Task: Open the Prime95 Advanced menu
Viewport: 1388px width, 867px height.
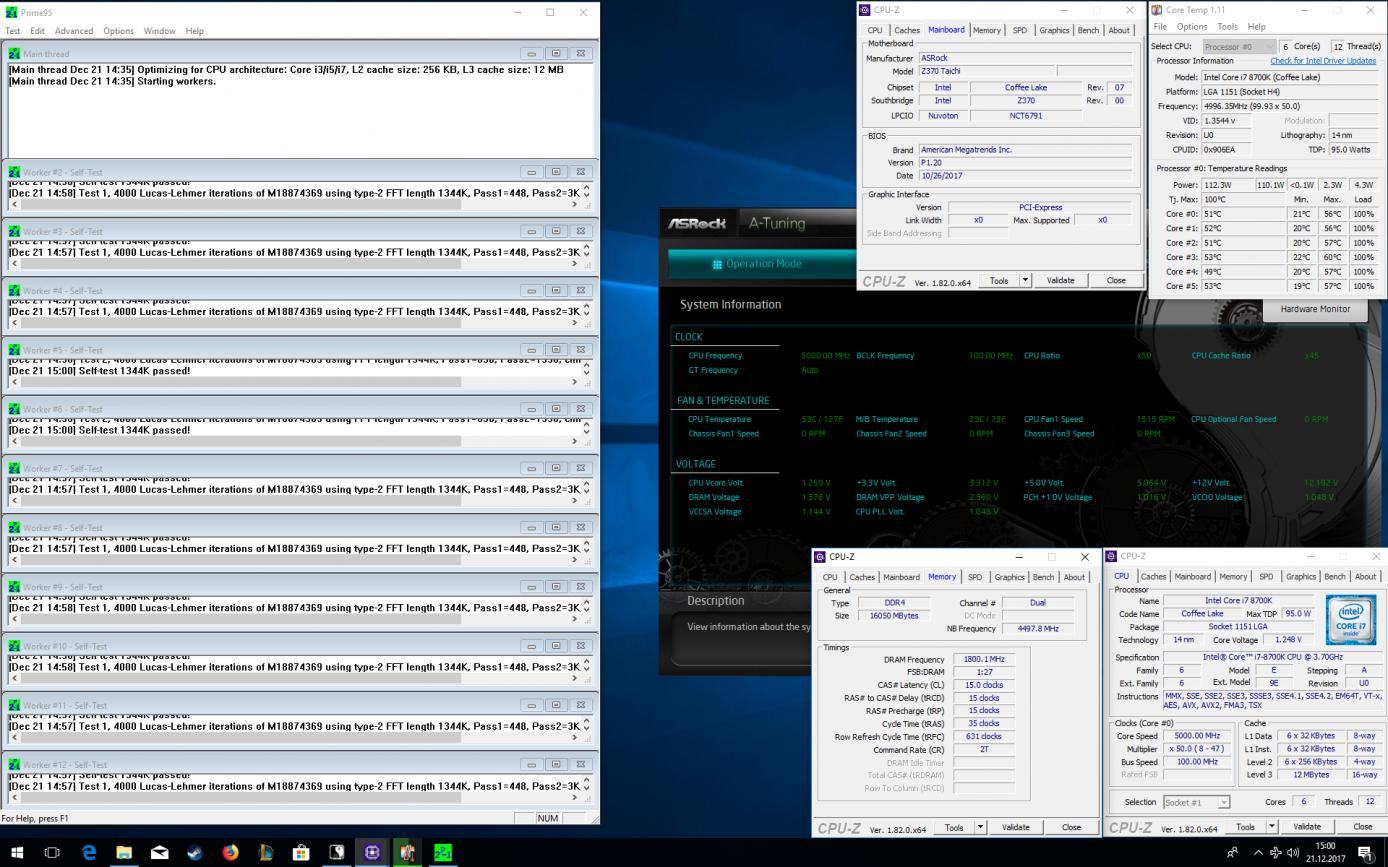Action: coord(74,31)
